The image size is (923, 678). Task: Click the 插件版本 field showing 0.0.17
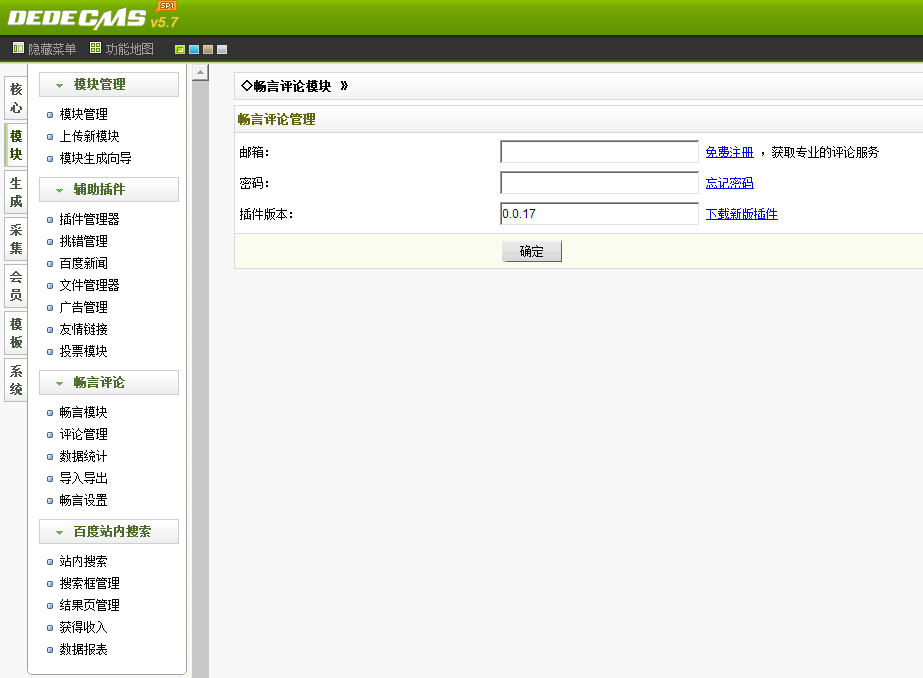(x=599, y=214)
